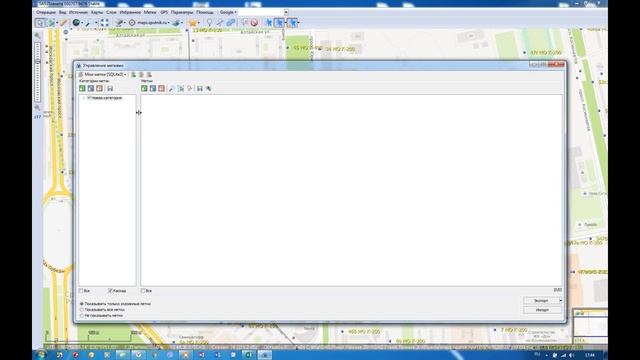The width and height of the screenshot is (640, 360).
Task: Click the add placemark pin icon in the main toolbar
Action: tap(209, 23)
